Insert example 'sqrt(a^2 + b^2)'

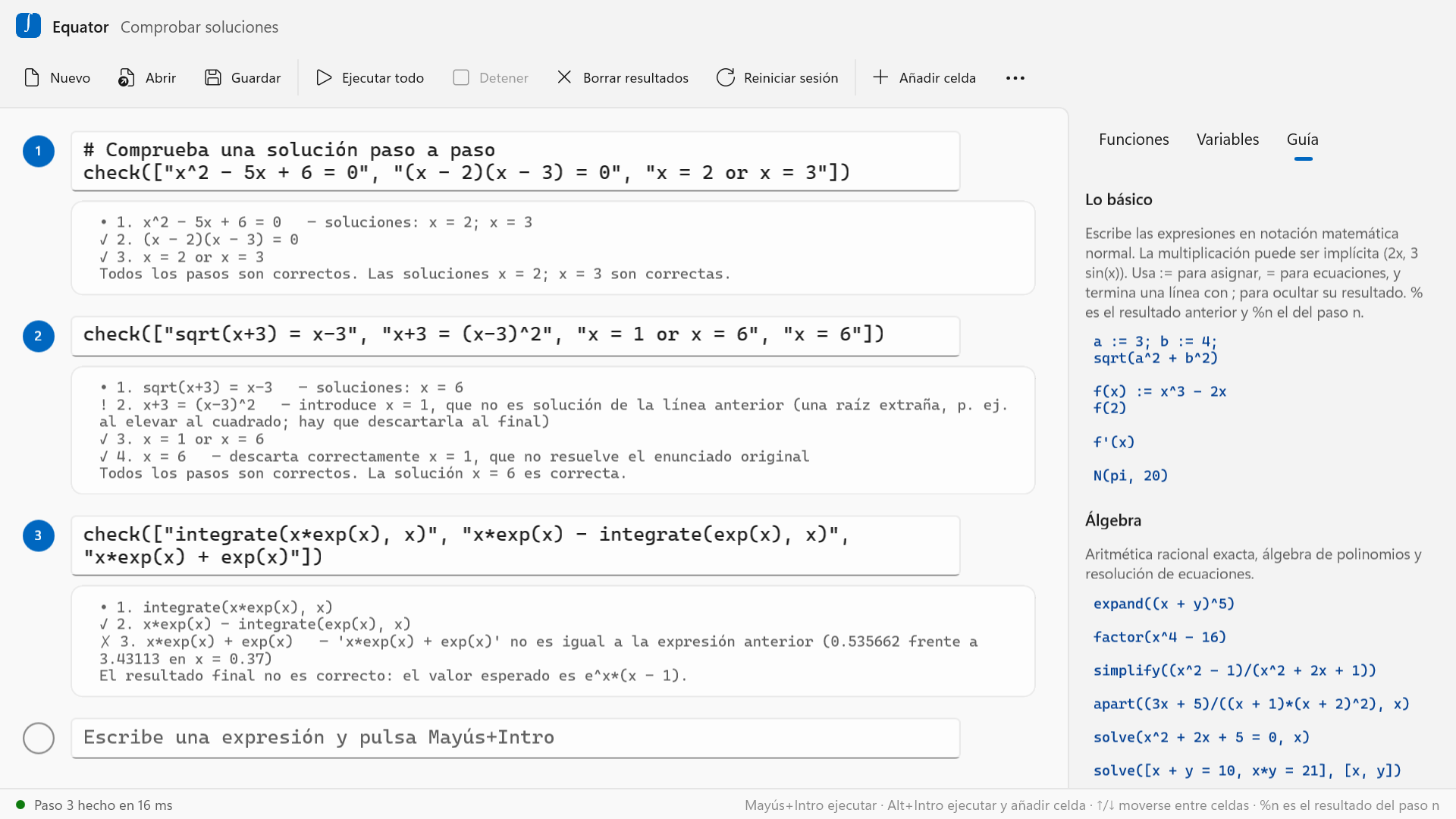[1155, 359]
